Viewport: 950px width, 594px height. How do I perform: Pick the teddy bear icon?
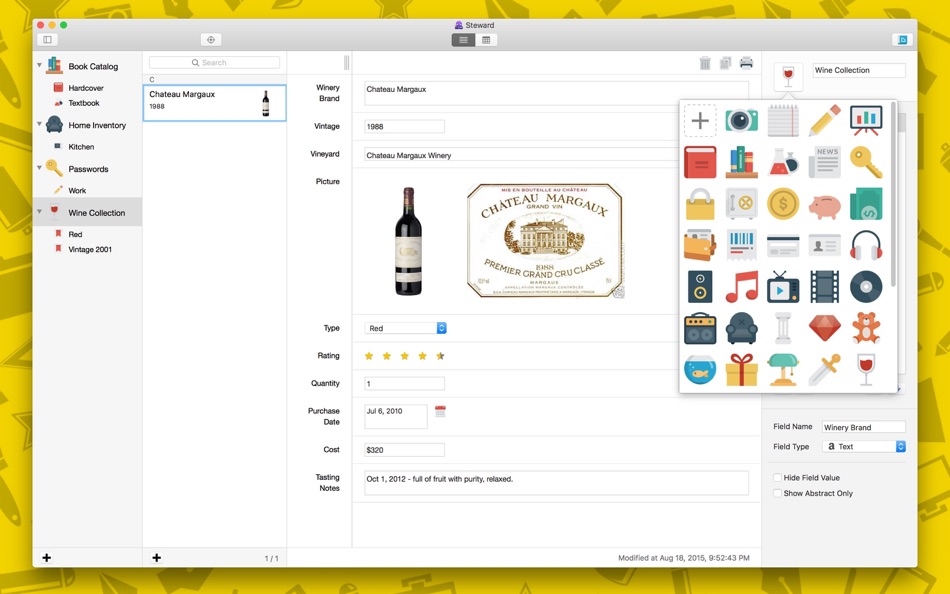click(866, 329)
